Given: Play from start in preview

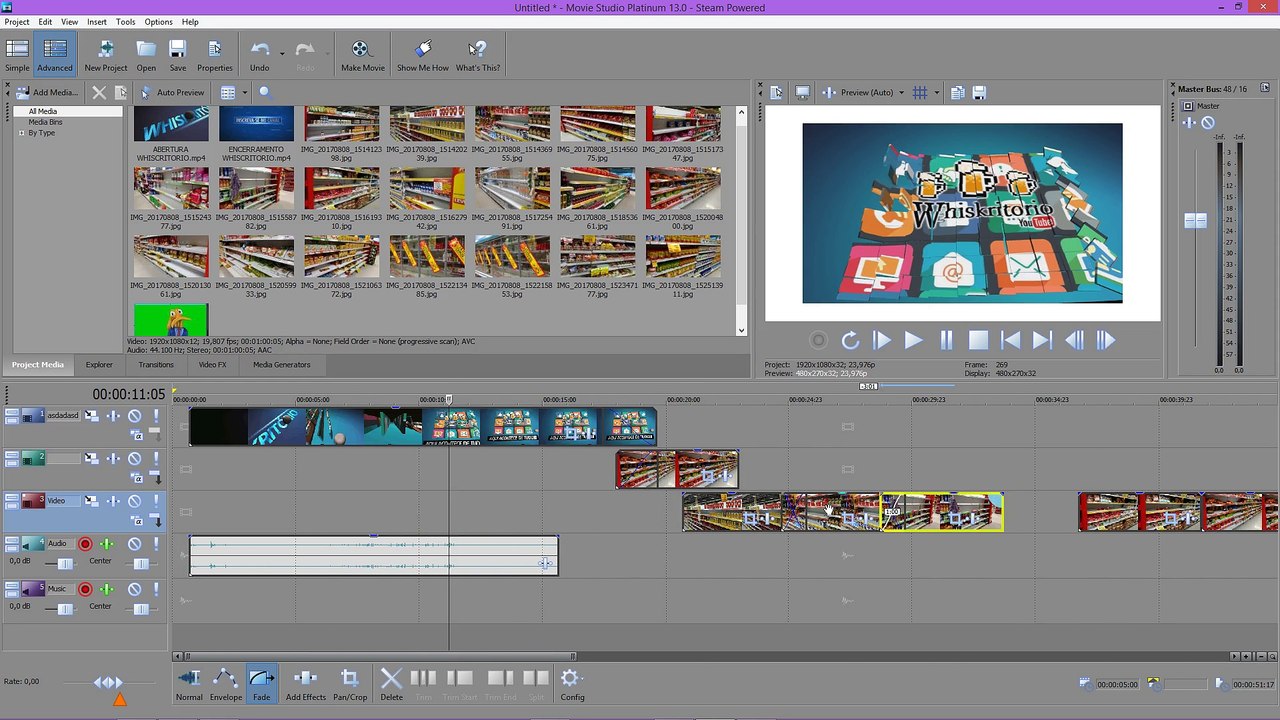Looking at the screenshot, I should [x=881, y=341].
